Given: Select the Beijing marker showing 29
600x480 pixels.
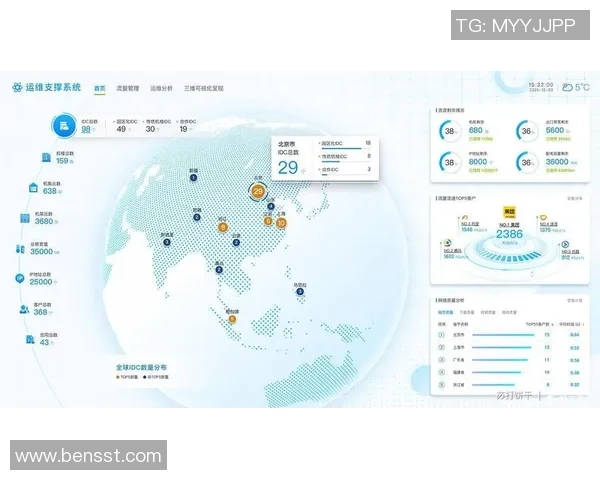Looking at the screenshot, I should pyautogui.click(x=259, y=190).
